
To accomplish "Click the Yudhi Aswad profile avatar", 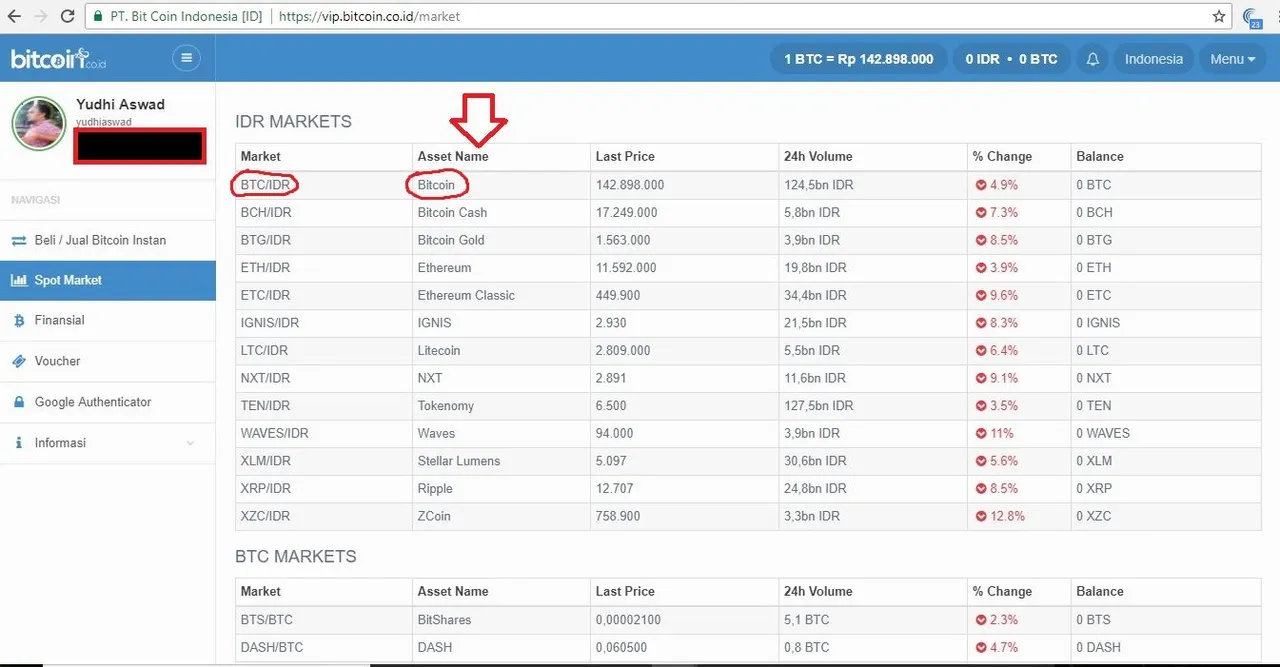I will (38, 124).
